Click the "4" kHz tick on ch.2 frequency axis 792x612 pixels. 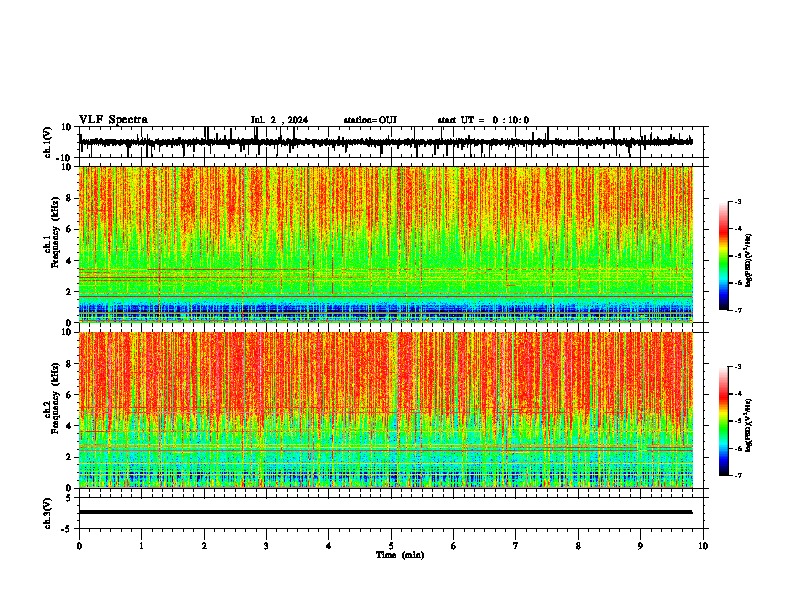pos(69,426)
